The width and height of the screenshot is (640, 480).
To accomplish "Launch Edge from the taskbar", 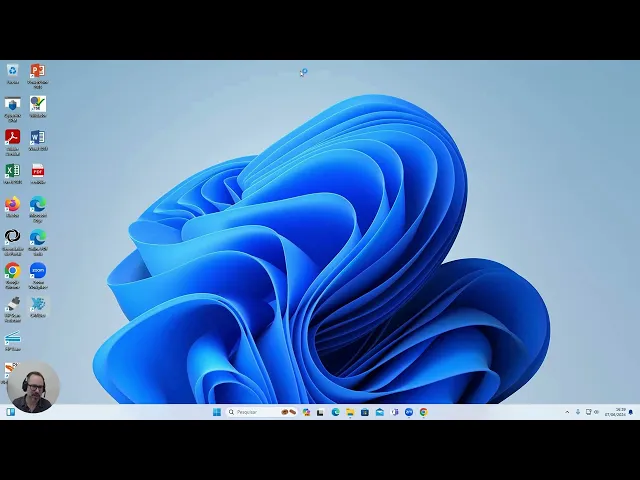I will [x=336, y=412].
